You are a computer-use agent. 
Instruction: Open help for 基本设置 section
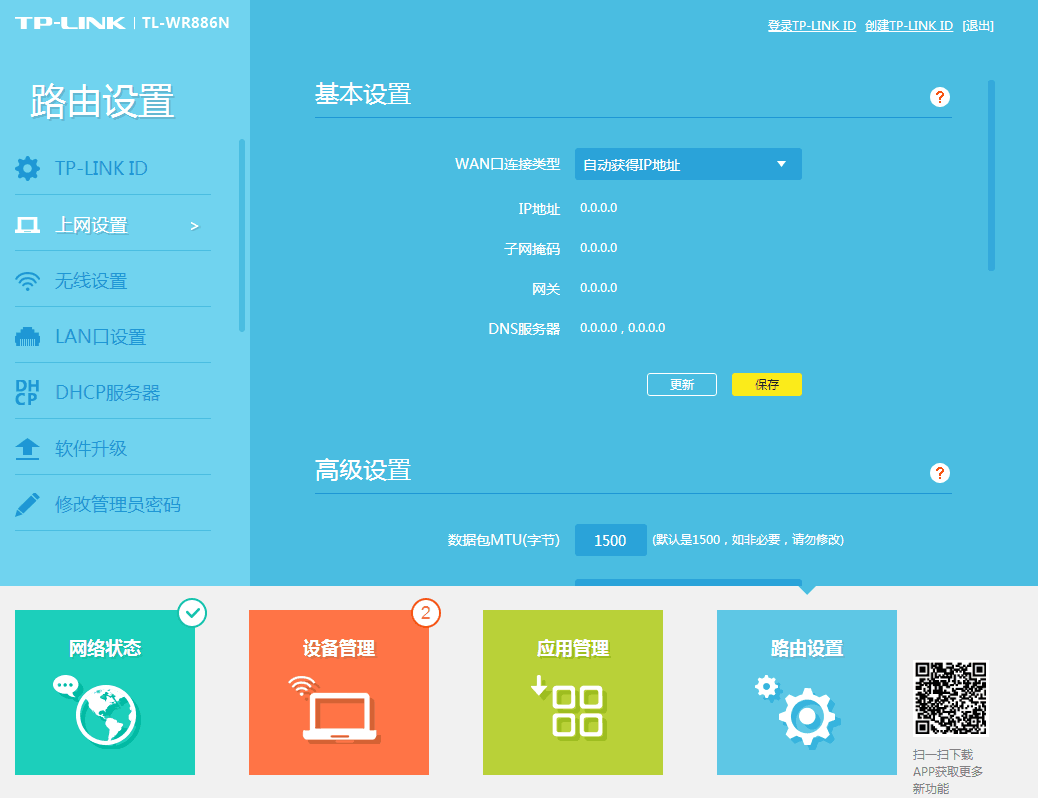coord(939,97)
